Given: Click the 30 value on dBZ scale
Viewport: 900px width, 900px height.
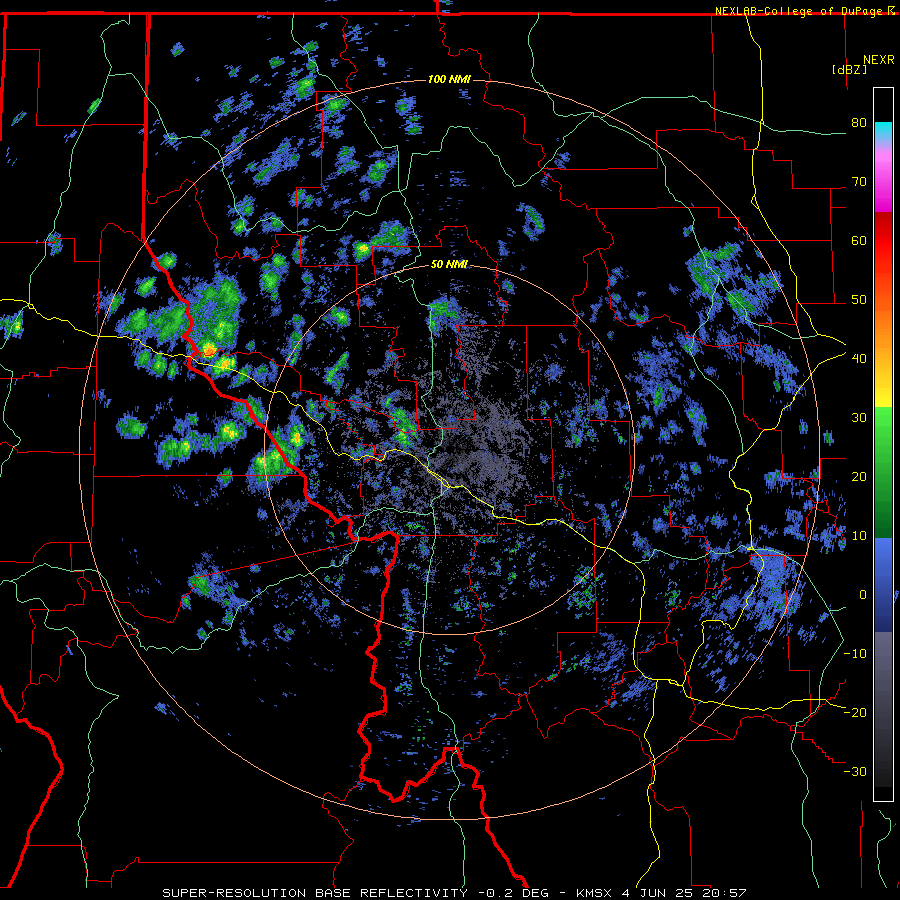Looking at the screenshot, I should coord(859,418).
